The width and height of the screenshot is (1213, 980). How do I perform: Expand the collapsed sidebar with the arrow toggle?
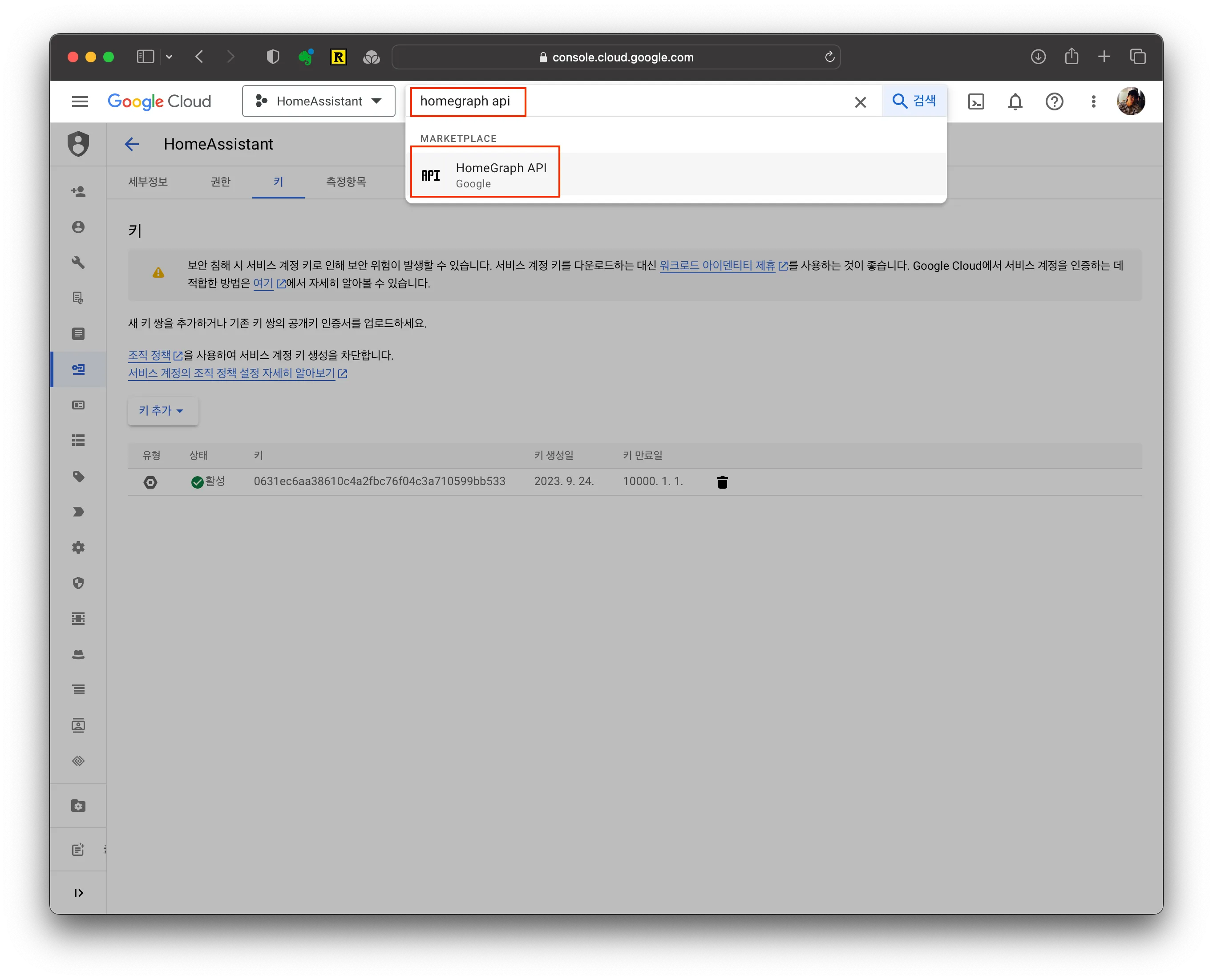pos(78,892)
